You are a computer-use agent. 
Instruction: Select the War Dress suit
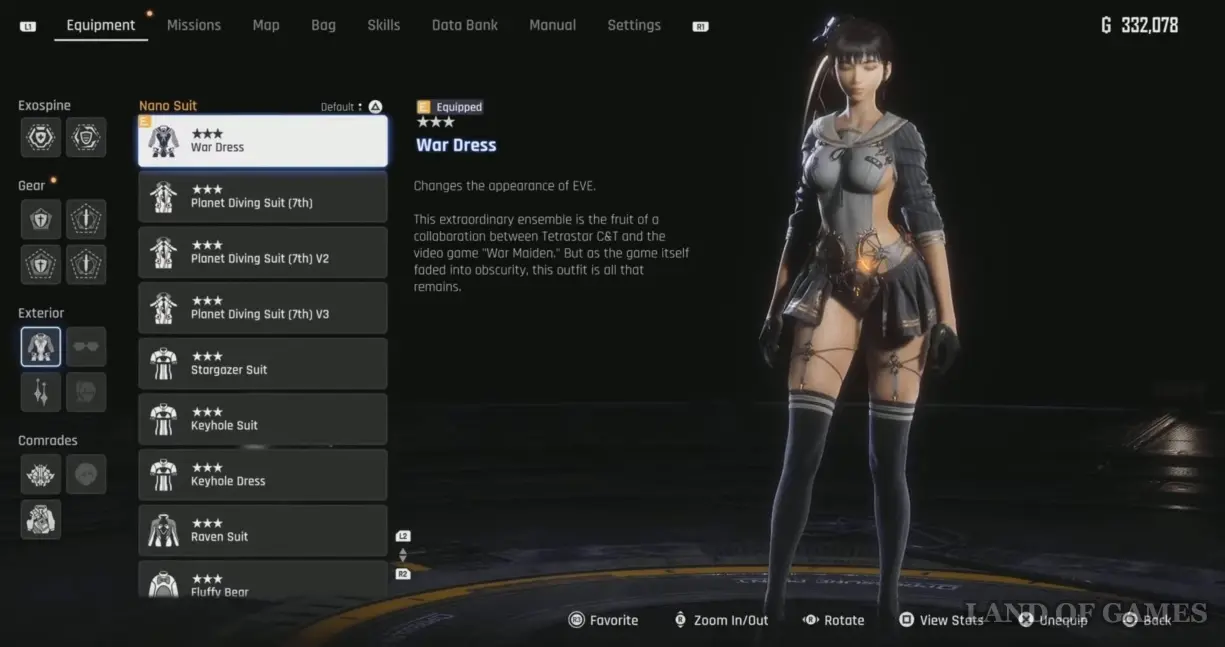pos(263,141)
